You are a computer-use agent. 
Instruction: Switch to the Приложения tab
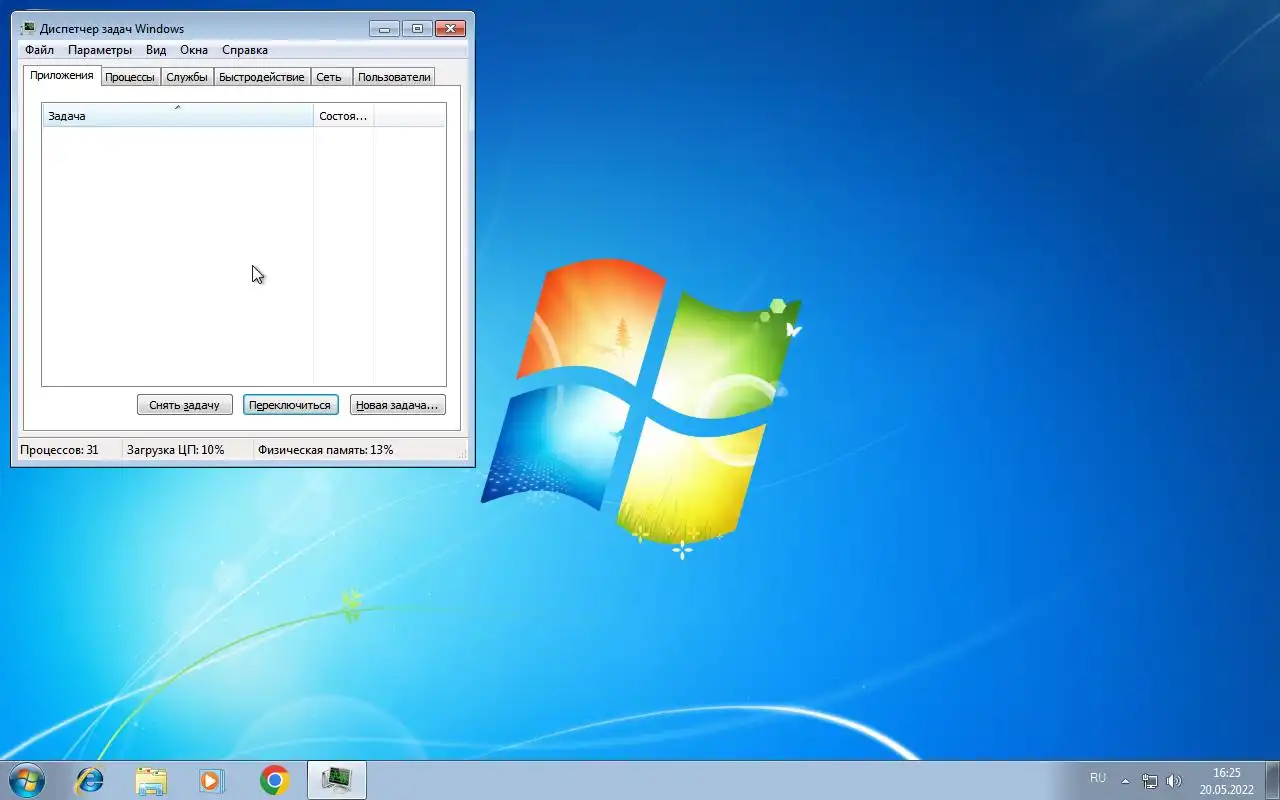62,75
